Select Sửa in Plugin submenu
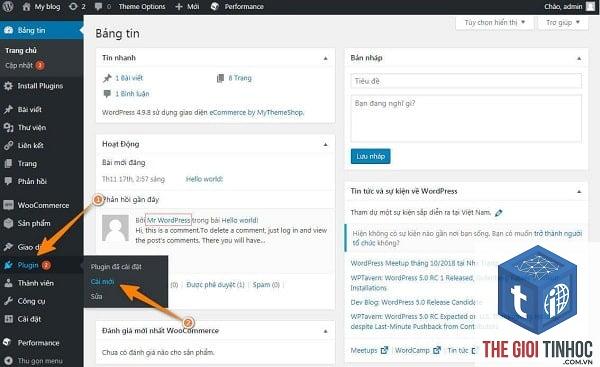The image size is (600, 367). point(96,296)
